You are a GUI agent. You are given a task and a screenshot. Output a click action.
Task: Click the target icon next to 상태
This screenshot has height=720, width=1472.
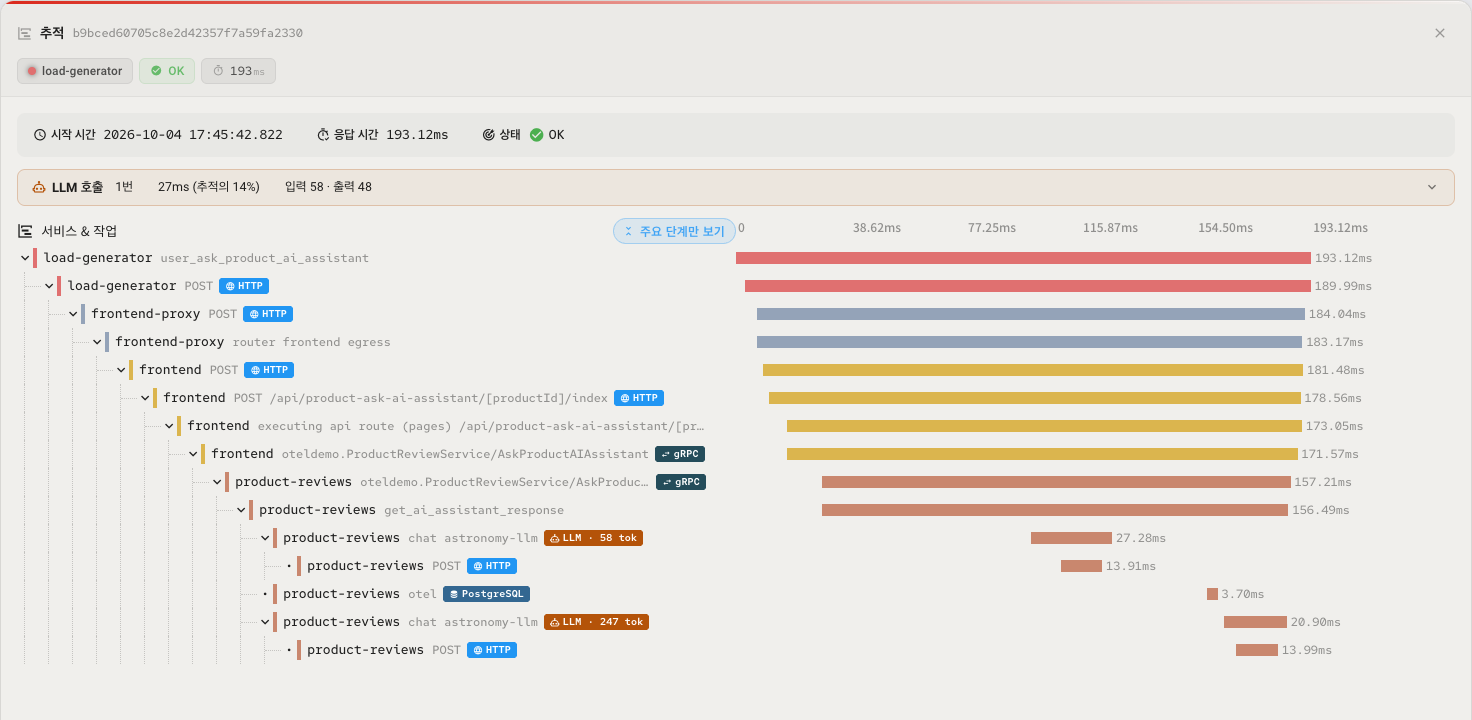click(x=489, y=135)
